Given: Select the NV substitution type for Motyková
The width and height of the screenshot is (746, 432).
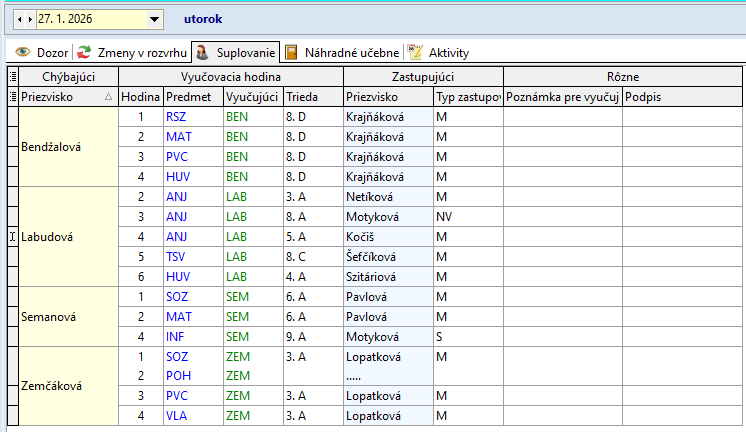Looking at the screenshot, I should pyautogui.click(x=445, y=217).
